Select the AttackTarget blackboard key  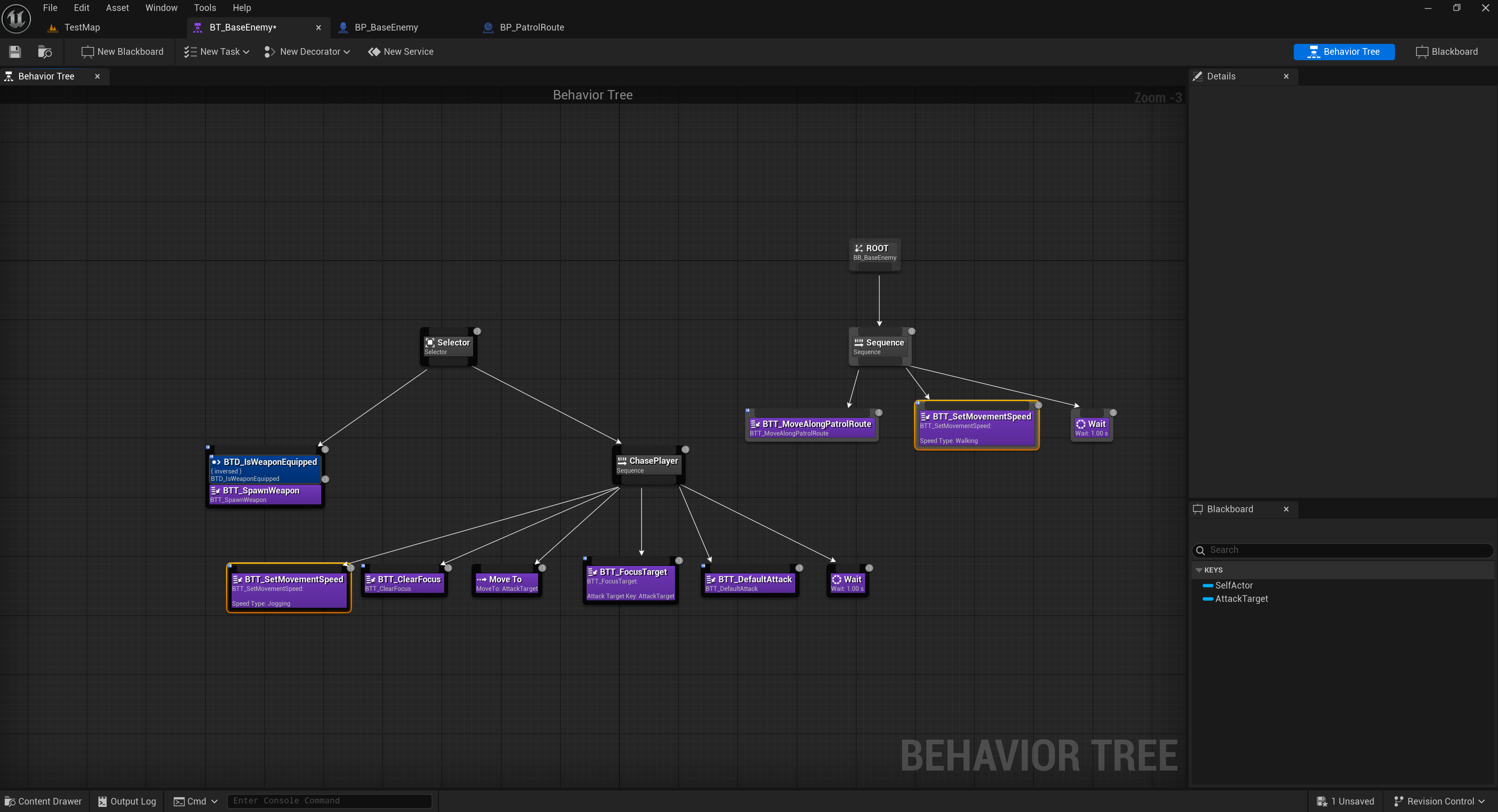pyautogui.click(x=1241, y=598)
